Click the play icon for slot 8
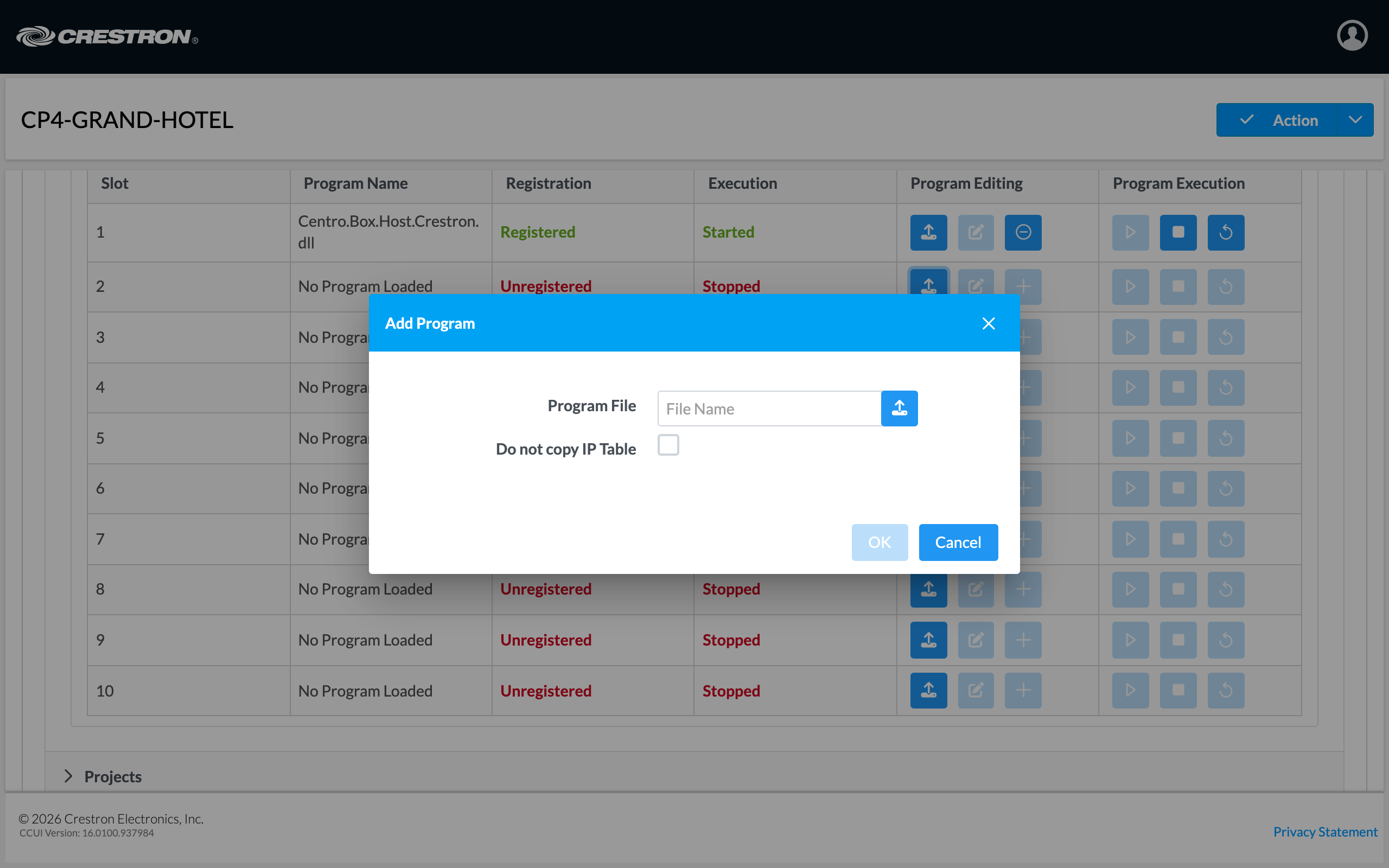1389x868 pixels. [1130, 590]
